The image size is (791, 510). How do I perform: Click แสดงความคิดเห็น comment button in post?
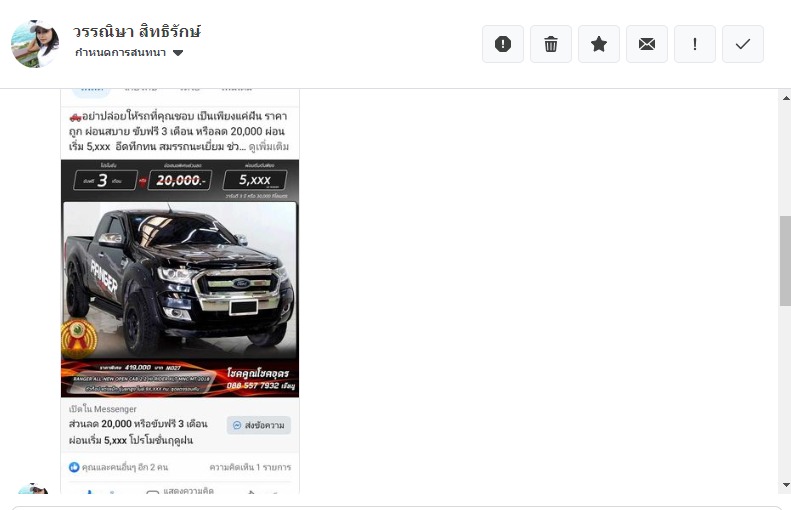[180, 490]
